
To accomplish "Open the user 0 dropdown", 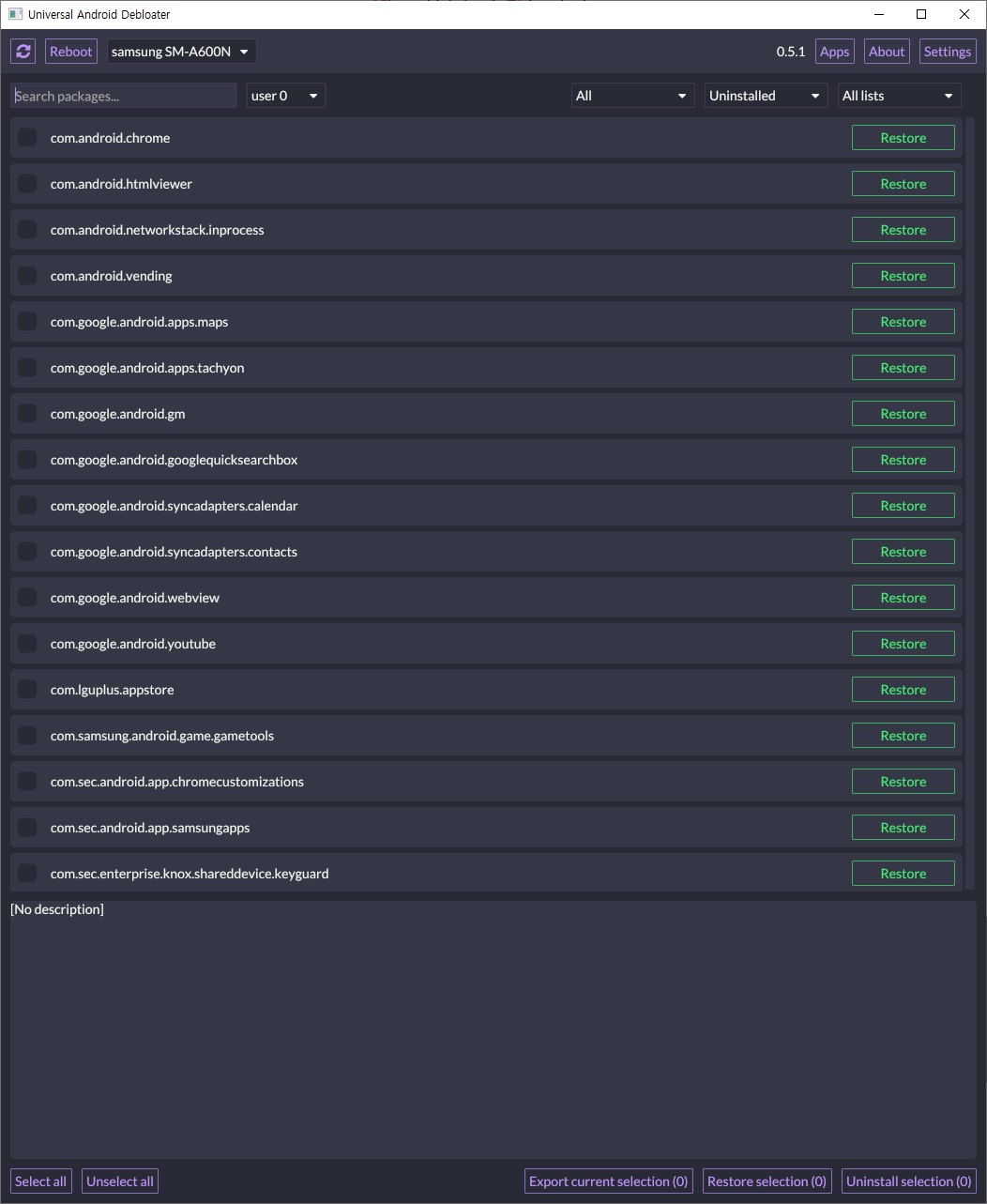I will (286, 96).
